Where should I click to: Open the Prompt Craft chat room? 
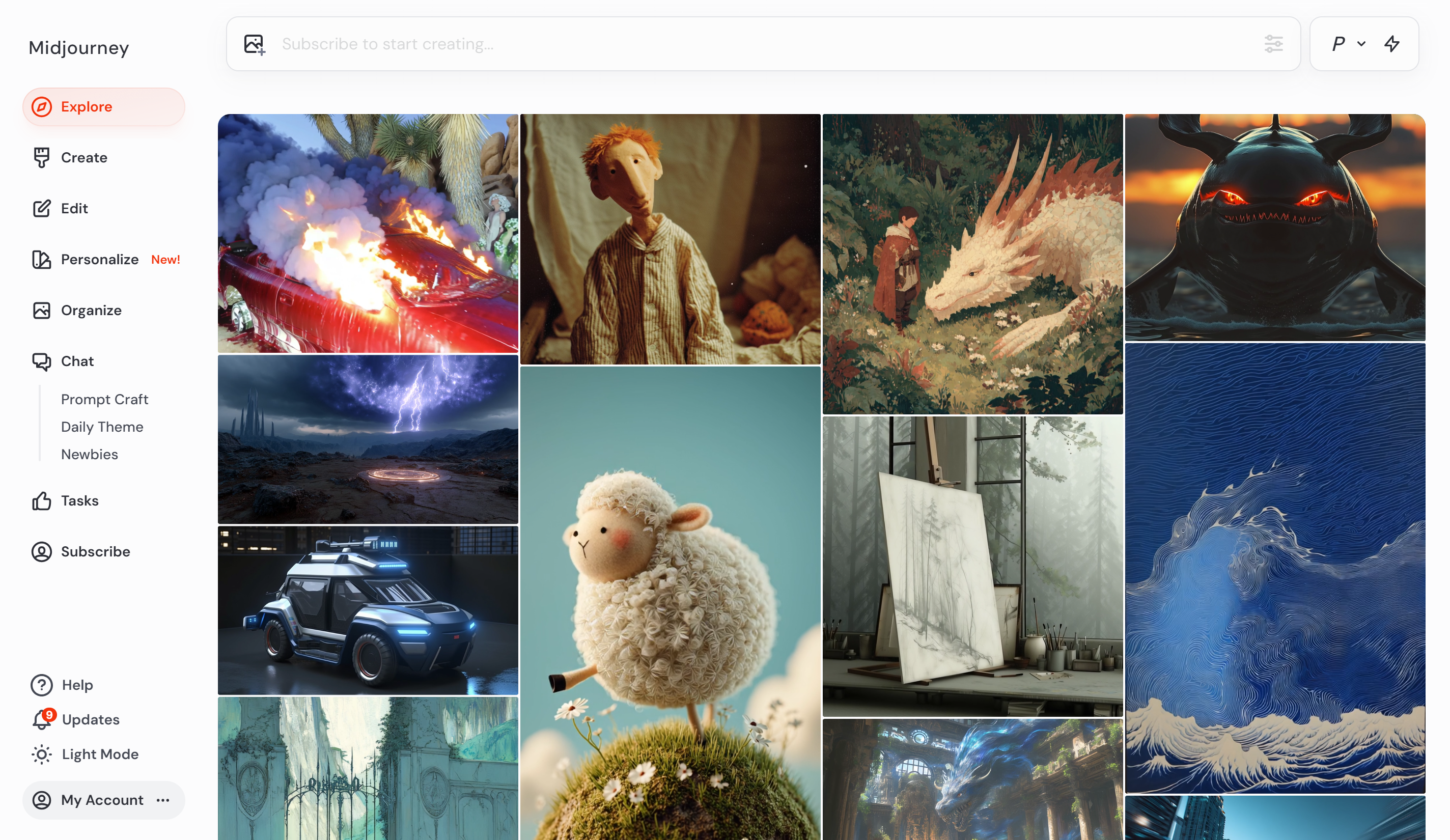pyautogui.click(x=104, y=399)
